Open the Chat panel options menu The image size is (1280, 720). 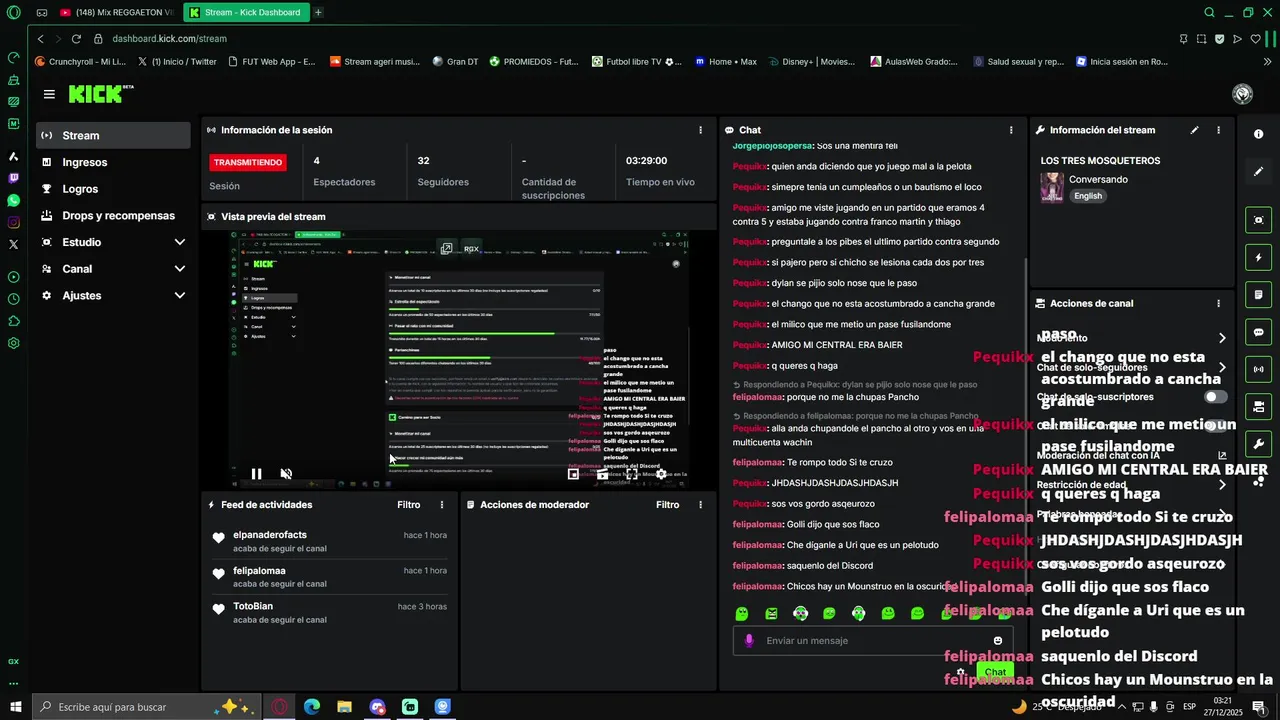pos(1011,130)
